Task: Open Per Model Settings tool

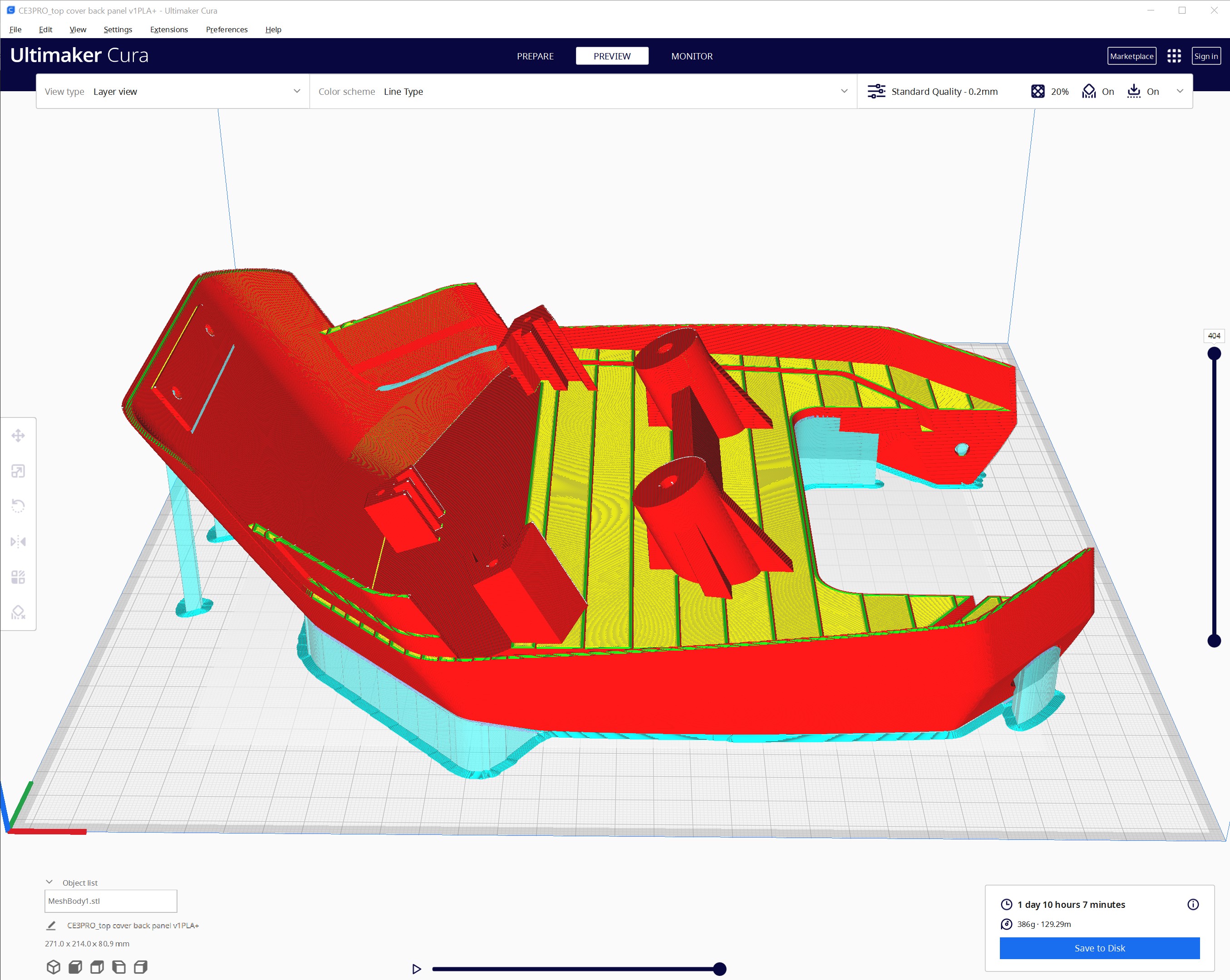Action: (18, 577)
